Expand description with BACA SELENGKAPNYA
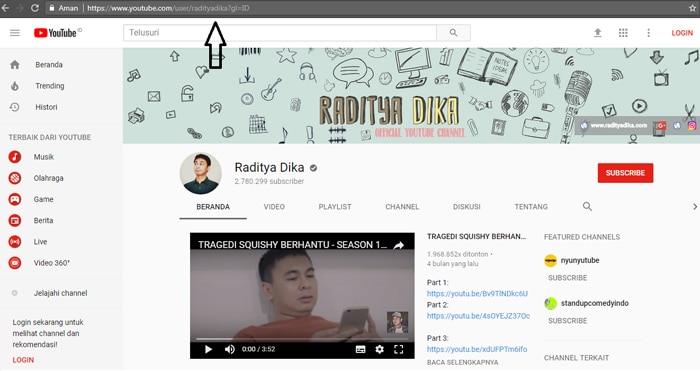Viewport: 700px width, 371px height. [462, 362]
